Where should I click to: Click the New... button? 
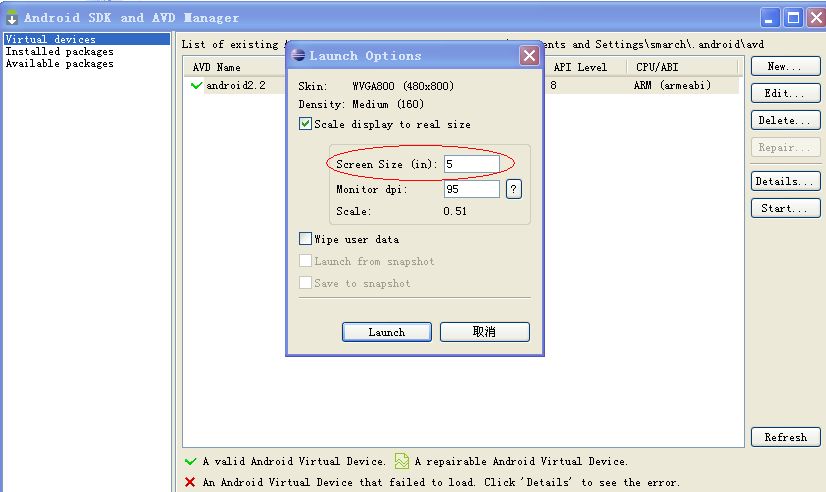[x=785, y=66]
